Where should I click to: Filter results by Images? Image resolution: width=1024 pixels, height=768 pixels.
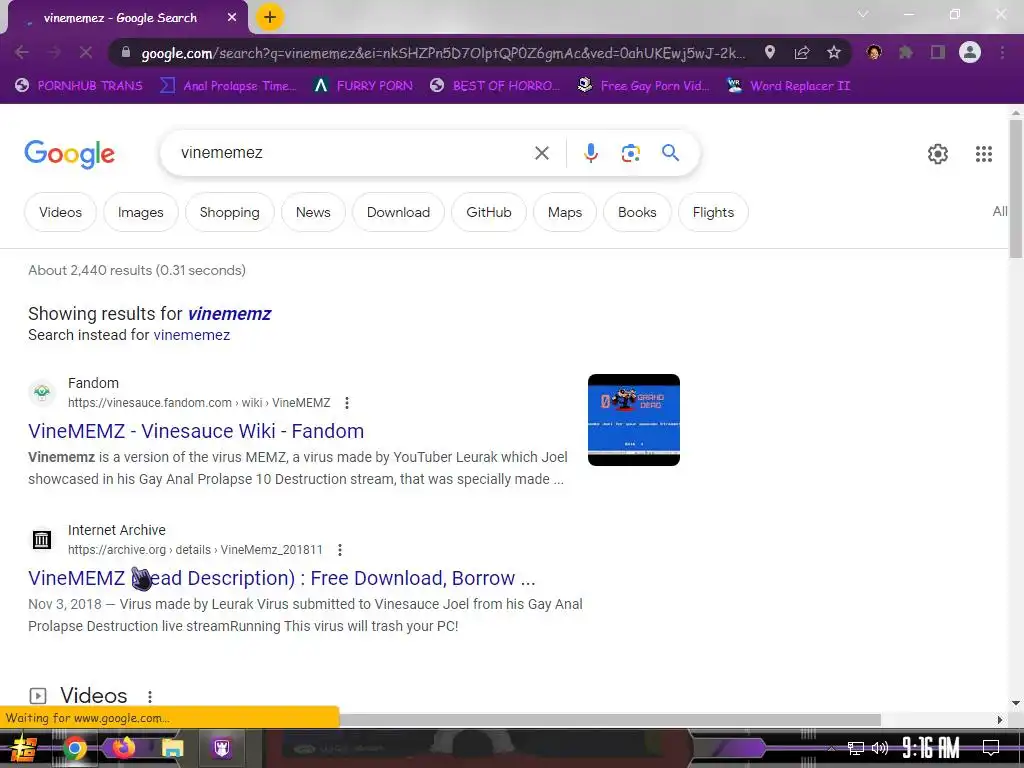coord(140,212)
